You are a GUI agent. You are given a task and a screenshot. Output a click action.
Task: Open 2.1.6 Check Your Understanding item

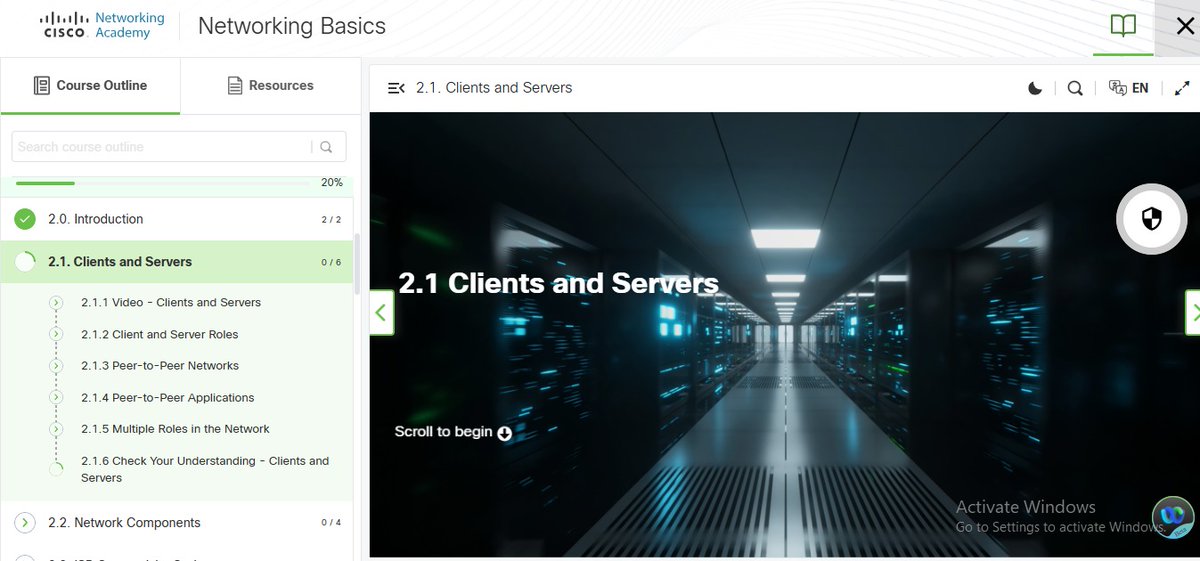(x=205, y=469)
